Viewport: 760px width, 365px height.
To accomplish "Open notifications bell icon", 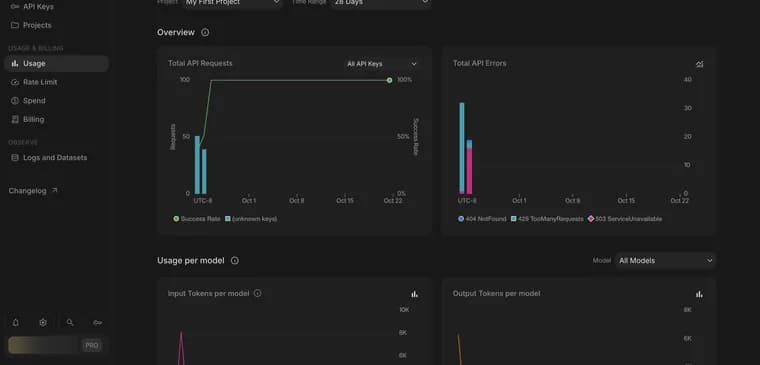I will click(16, 323).
